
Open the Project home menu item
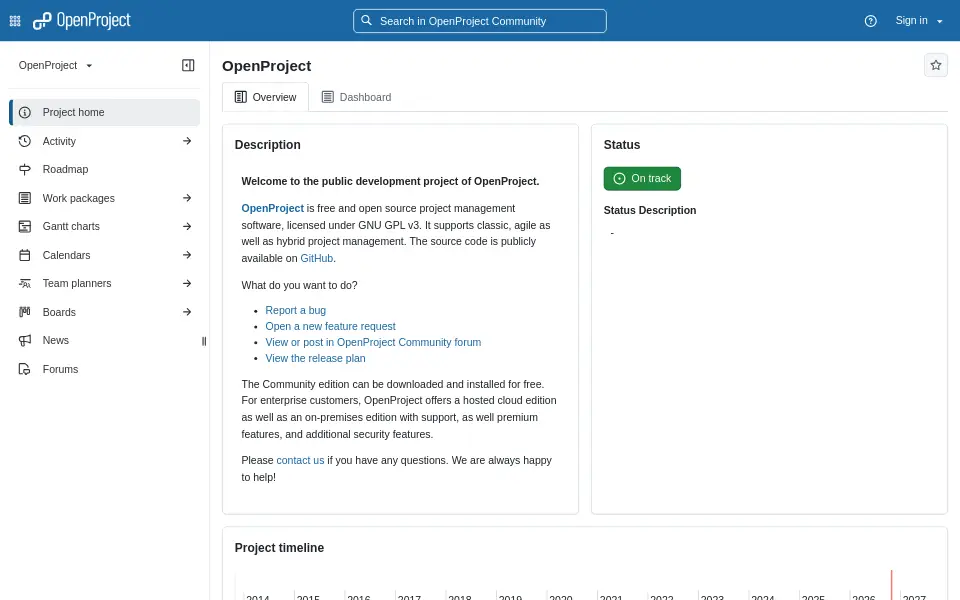pyautogui.click(x=105, y=113)
